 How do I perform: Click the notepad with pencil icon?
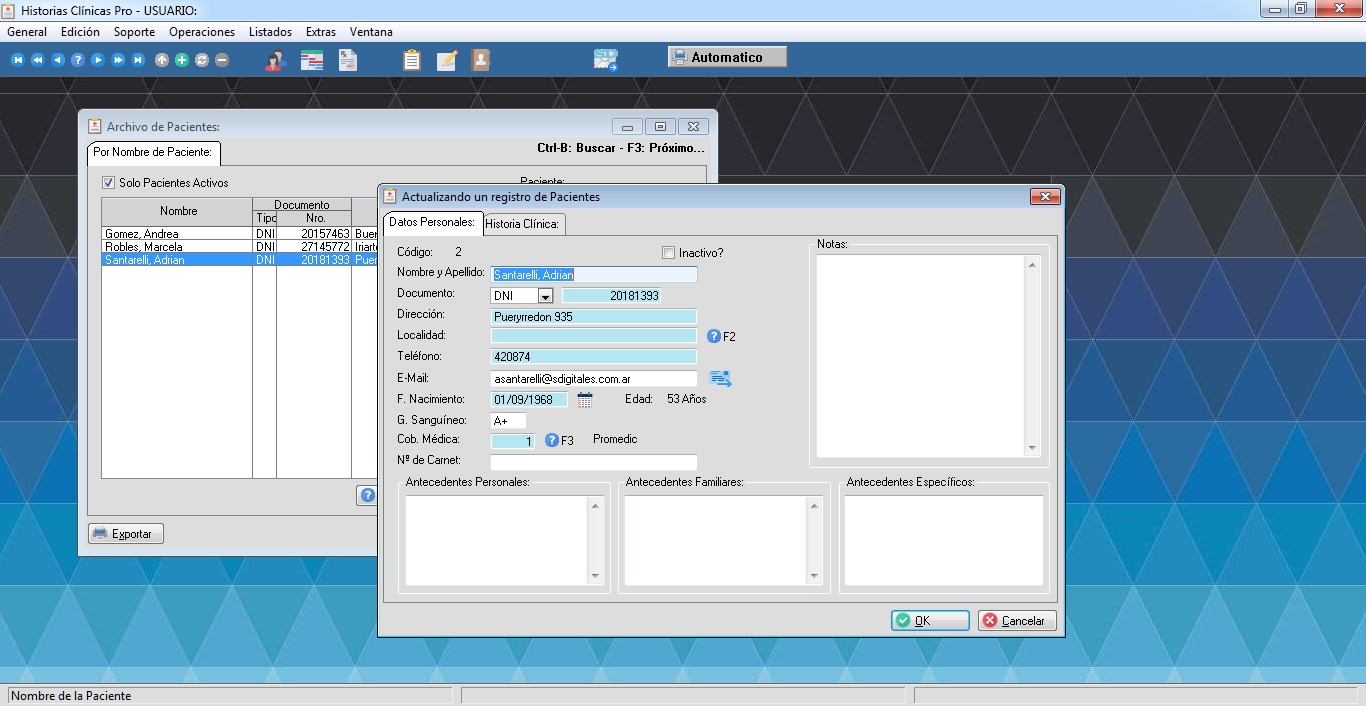pos(447,60)
